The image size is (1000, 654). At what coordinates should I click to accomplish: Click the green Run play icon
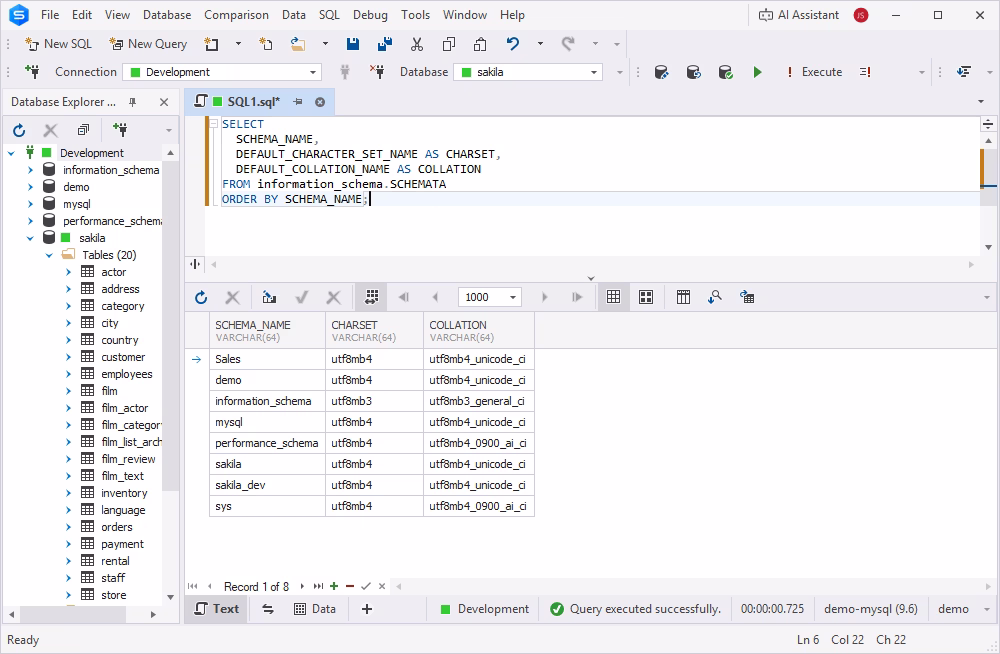pos(757,72)
